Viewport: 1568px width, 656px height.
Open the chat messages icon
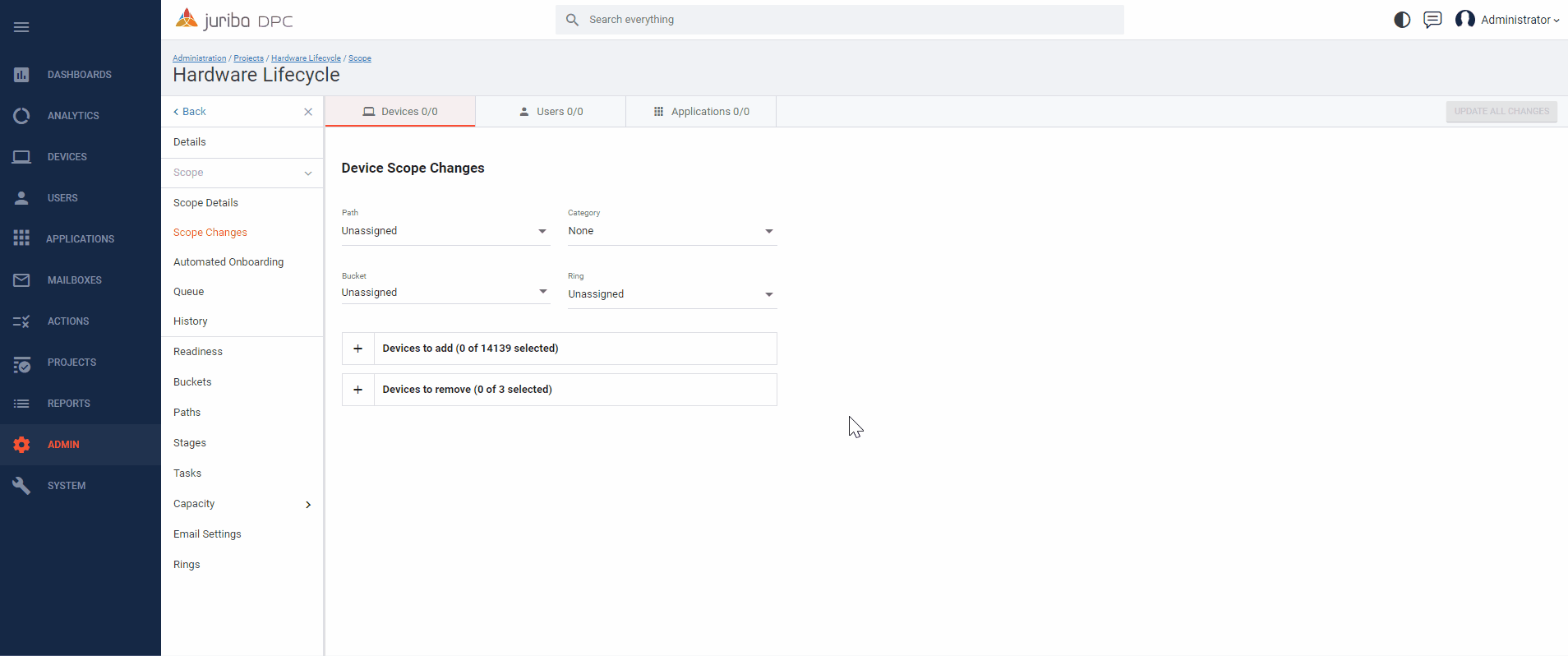1432,20
